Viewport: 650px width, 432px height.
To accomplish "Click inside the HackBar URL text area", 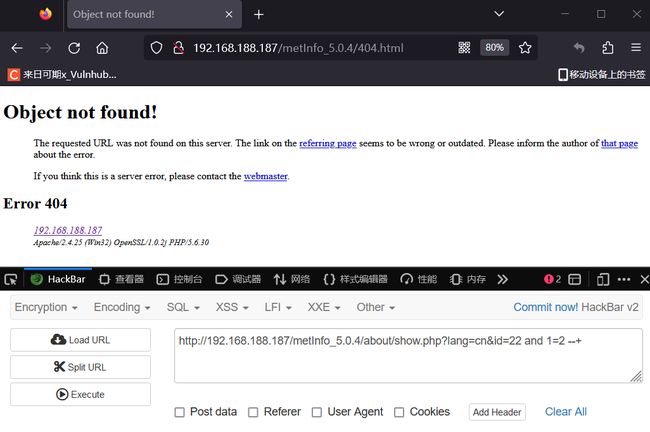I will 408,356.
